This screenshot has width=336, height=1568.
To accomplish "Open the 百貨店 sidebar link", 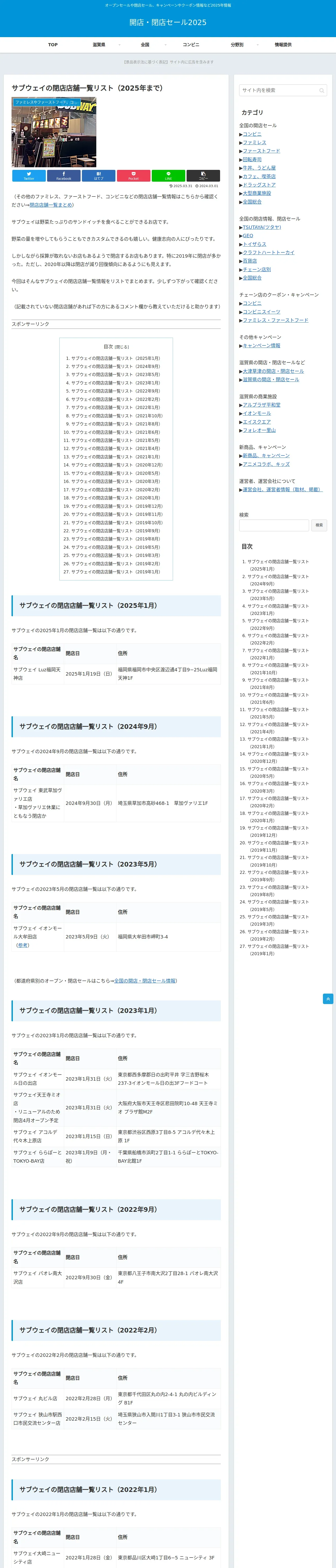I will (x=249, y=261).
